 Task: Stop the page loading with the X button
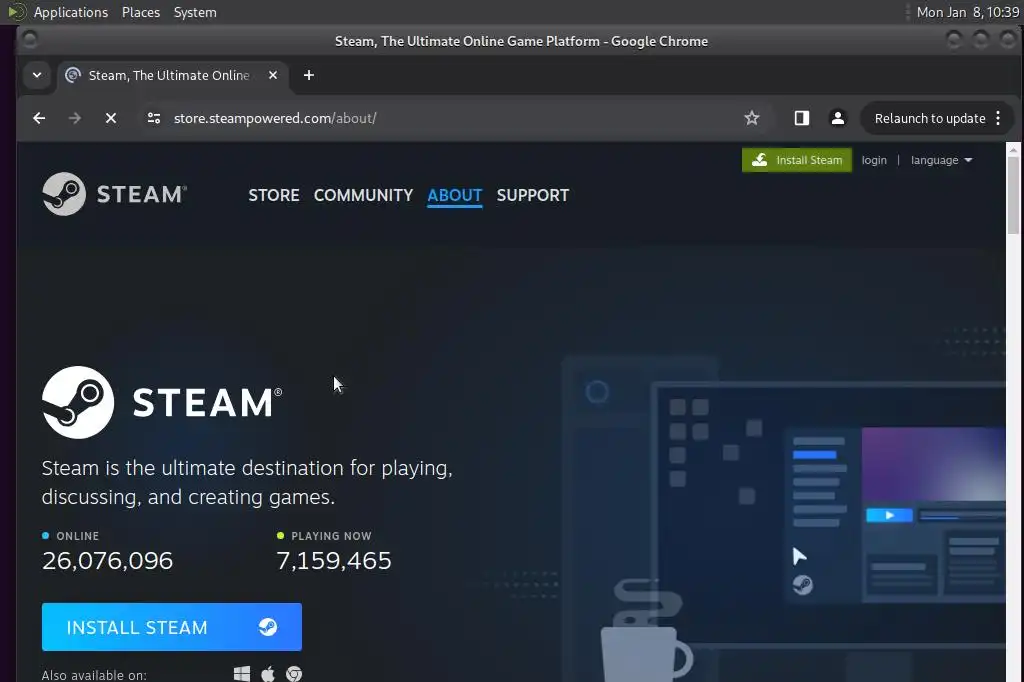coord(111,118)
